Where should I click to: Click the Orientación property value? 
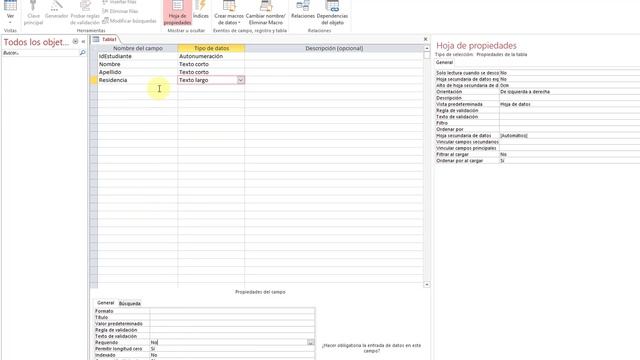click(x=569, y=92)
